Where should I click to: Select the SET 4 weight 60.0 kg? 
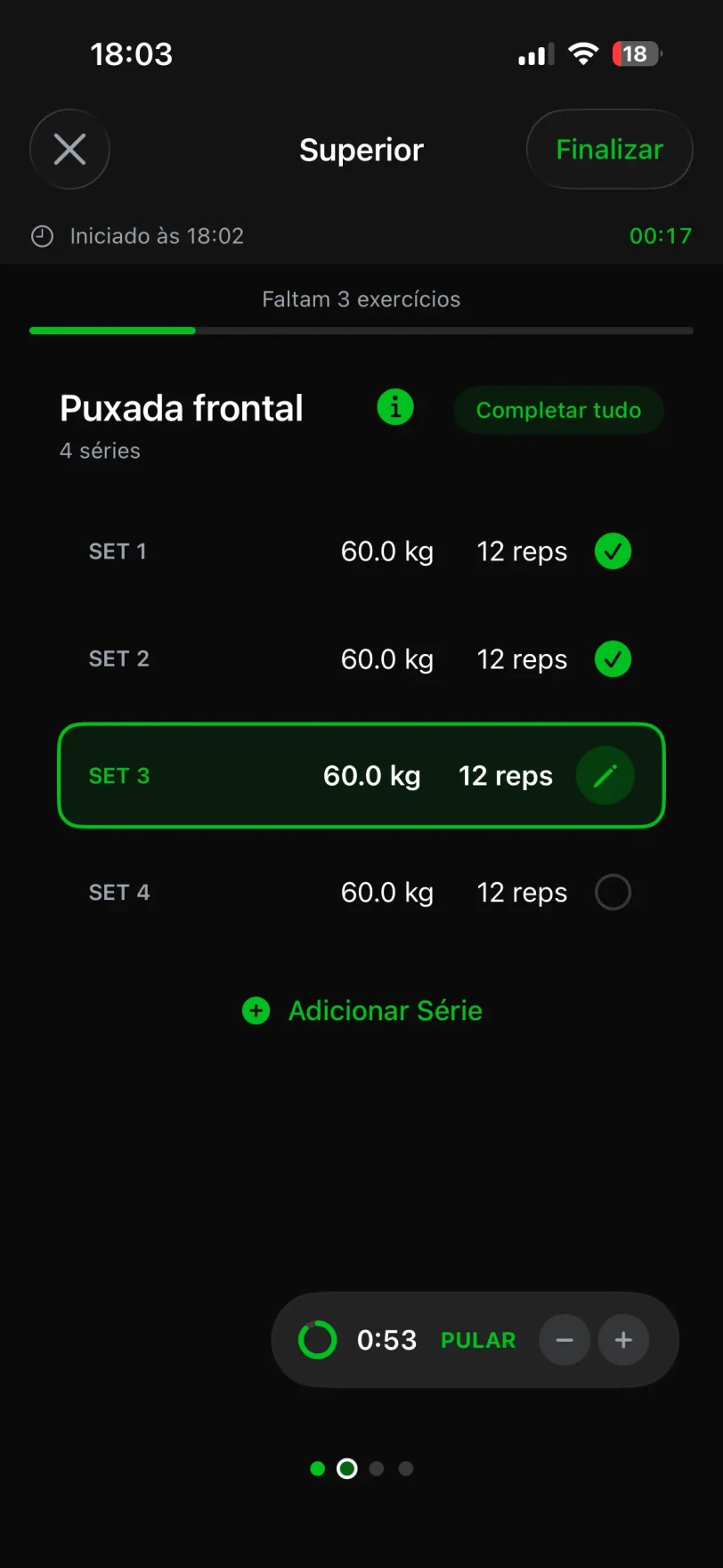tap(387, 892)
